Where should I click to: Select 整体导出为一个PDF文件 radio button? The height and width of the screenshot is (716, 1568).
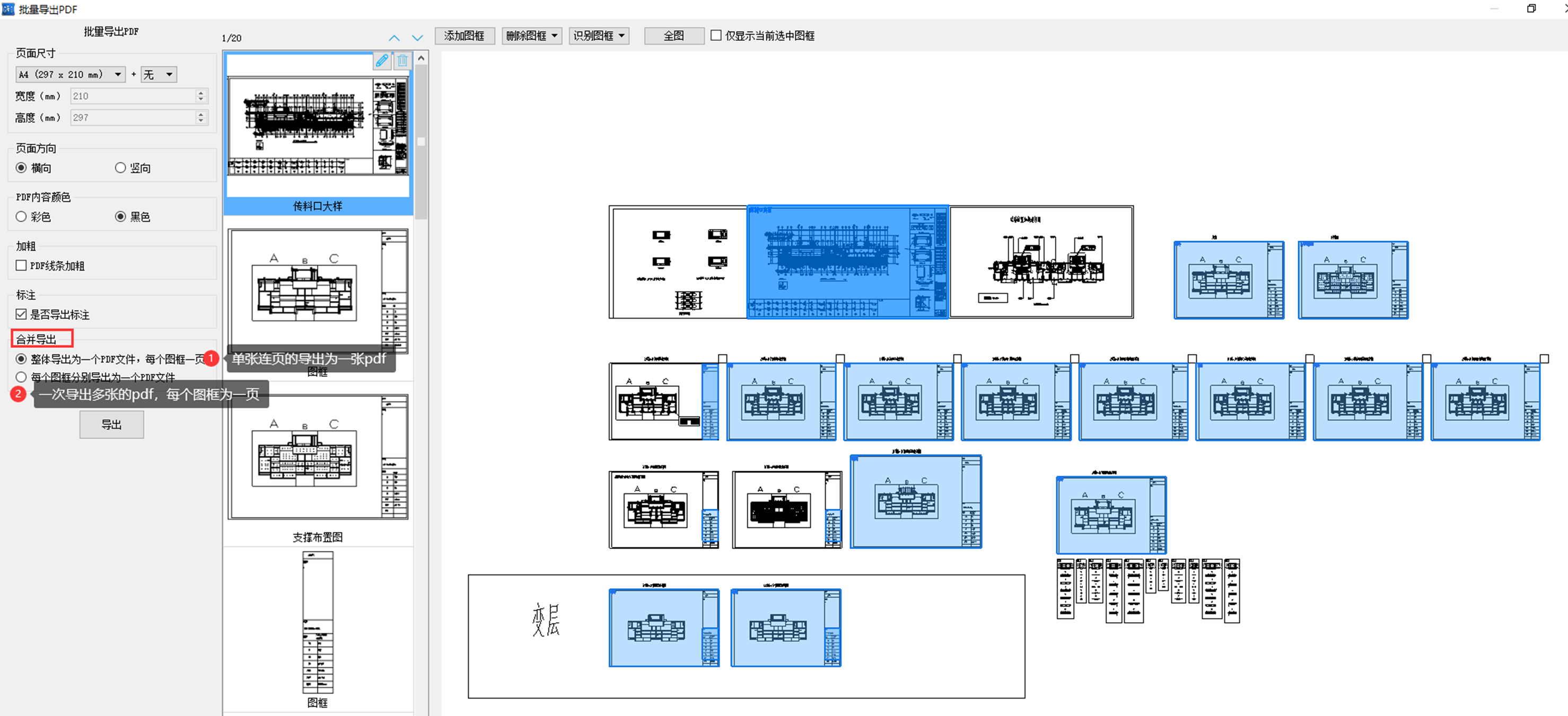22,357
